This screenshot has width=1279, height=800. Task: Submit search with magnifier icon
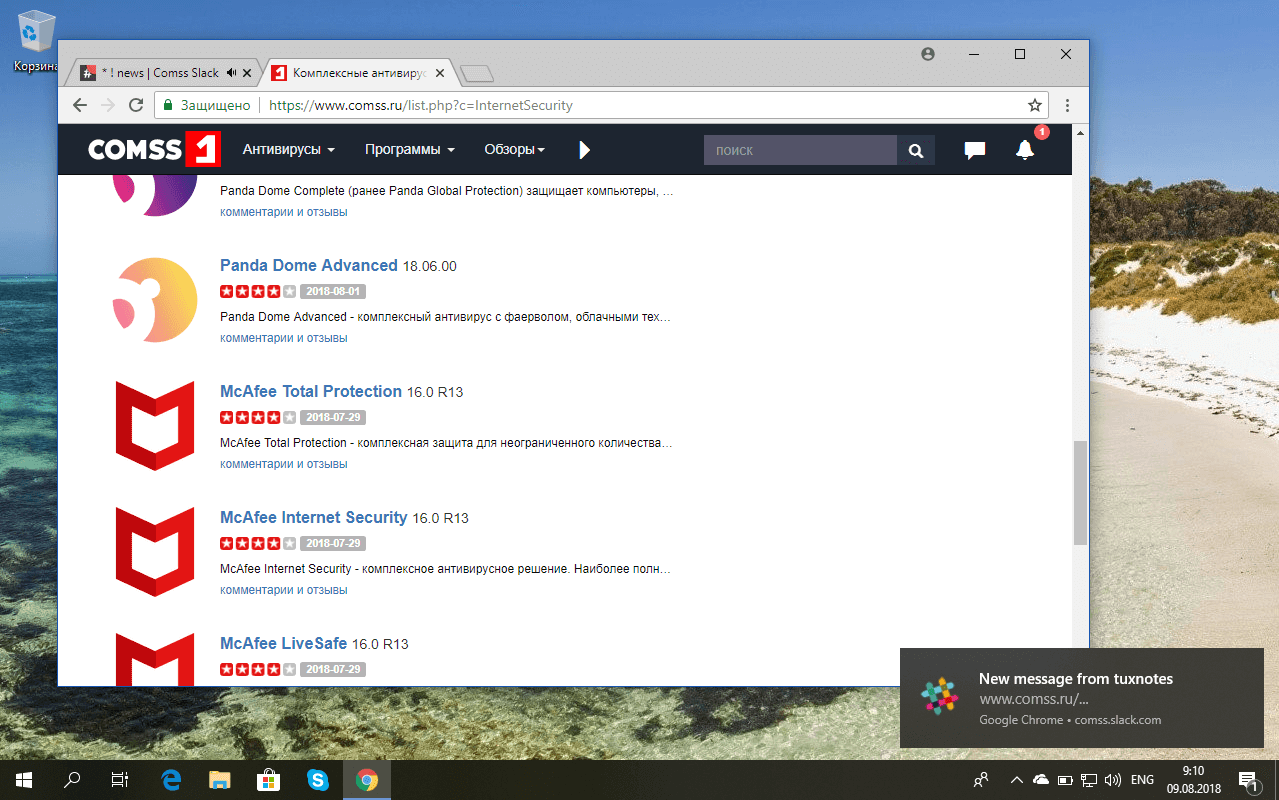(915, 150)
